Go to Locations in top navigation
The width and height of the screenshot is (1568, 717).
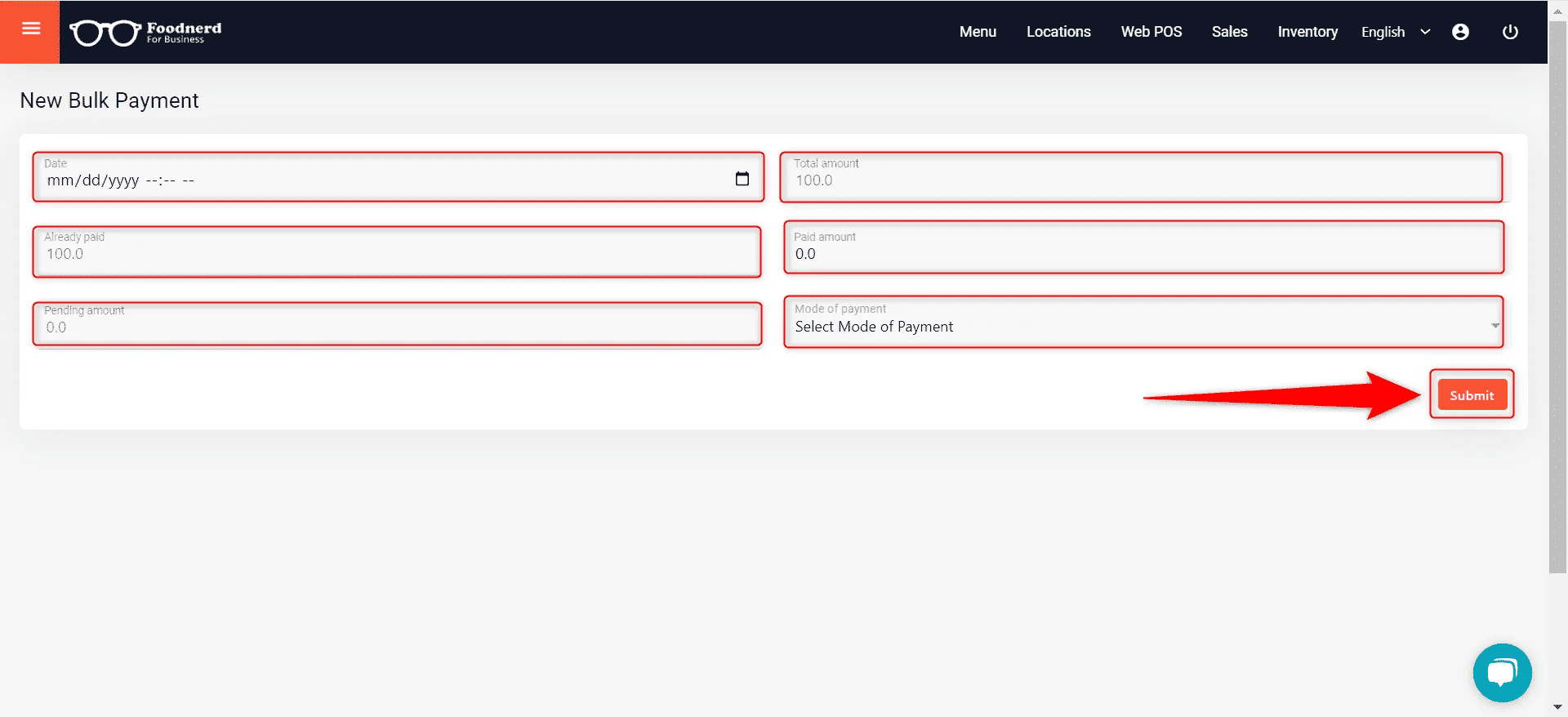pyautogui.click(x=1058, y=32)
